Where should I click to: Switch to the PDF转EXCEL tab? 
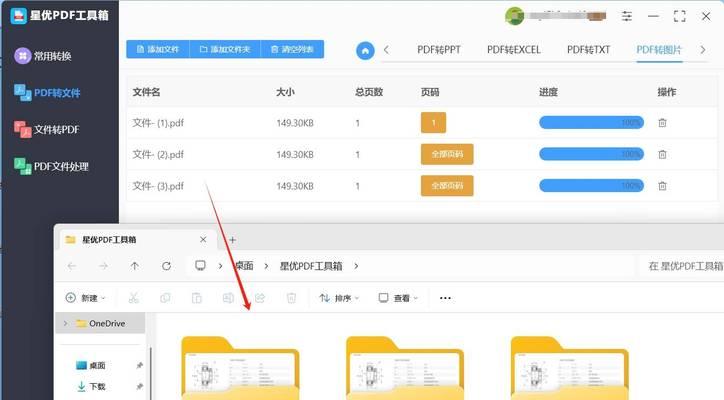coord(513,50)
